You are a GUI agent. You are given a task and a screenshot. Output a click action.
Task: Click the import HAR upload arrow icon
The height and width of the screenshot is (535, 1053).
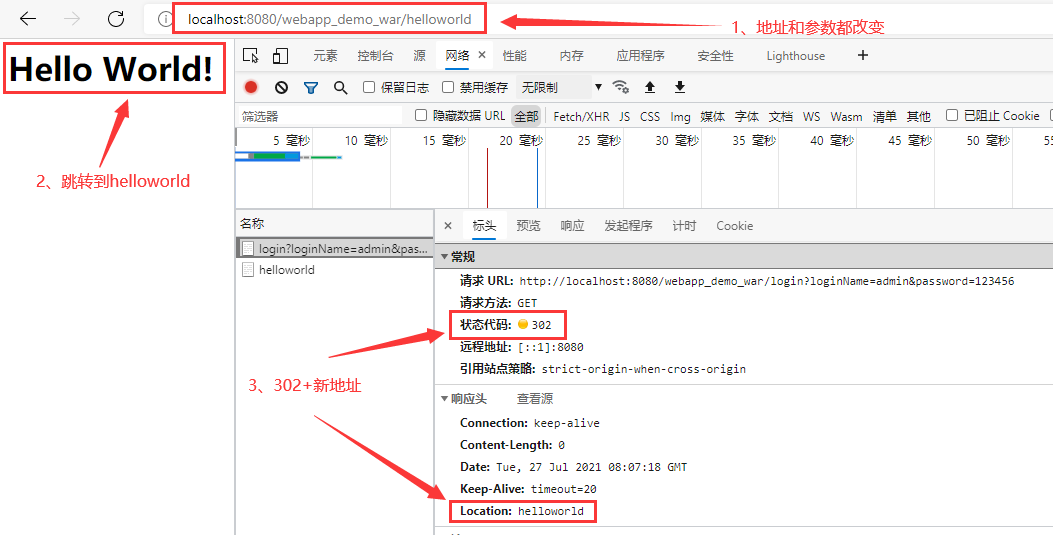(x=649, y=87)
